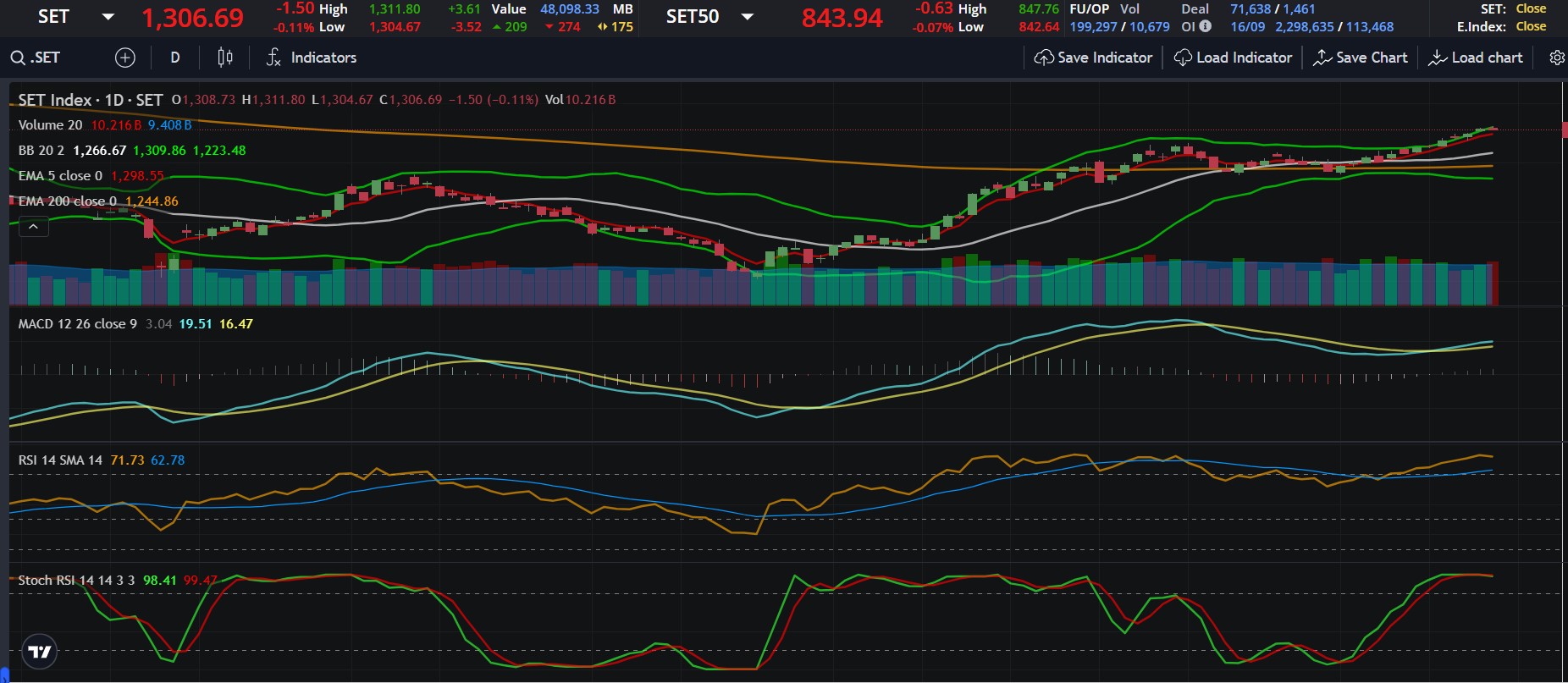Open the Indicators menu
This screenshot has width=1568, height=683.
312,58
